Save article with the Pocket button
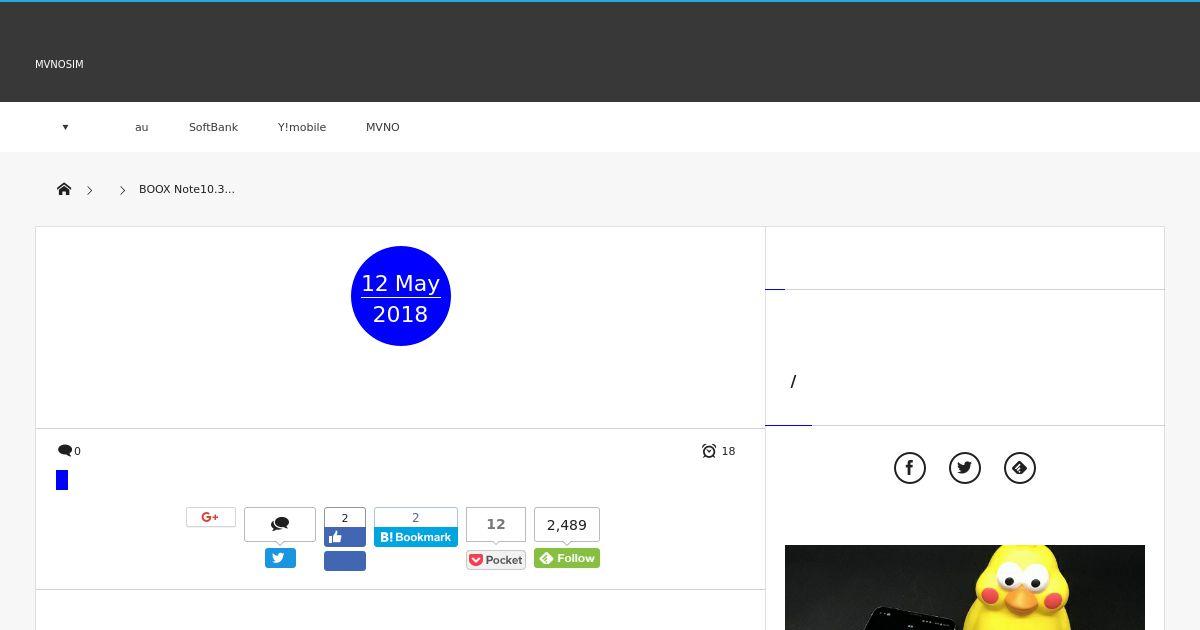Viewport: 1200px width, 630px height. (x=496, y=560)
